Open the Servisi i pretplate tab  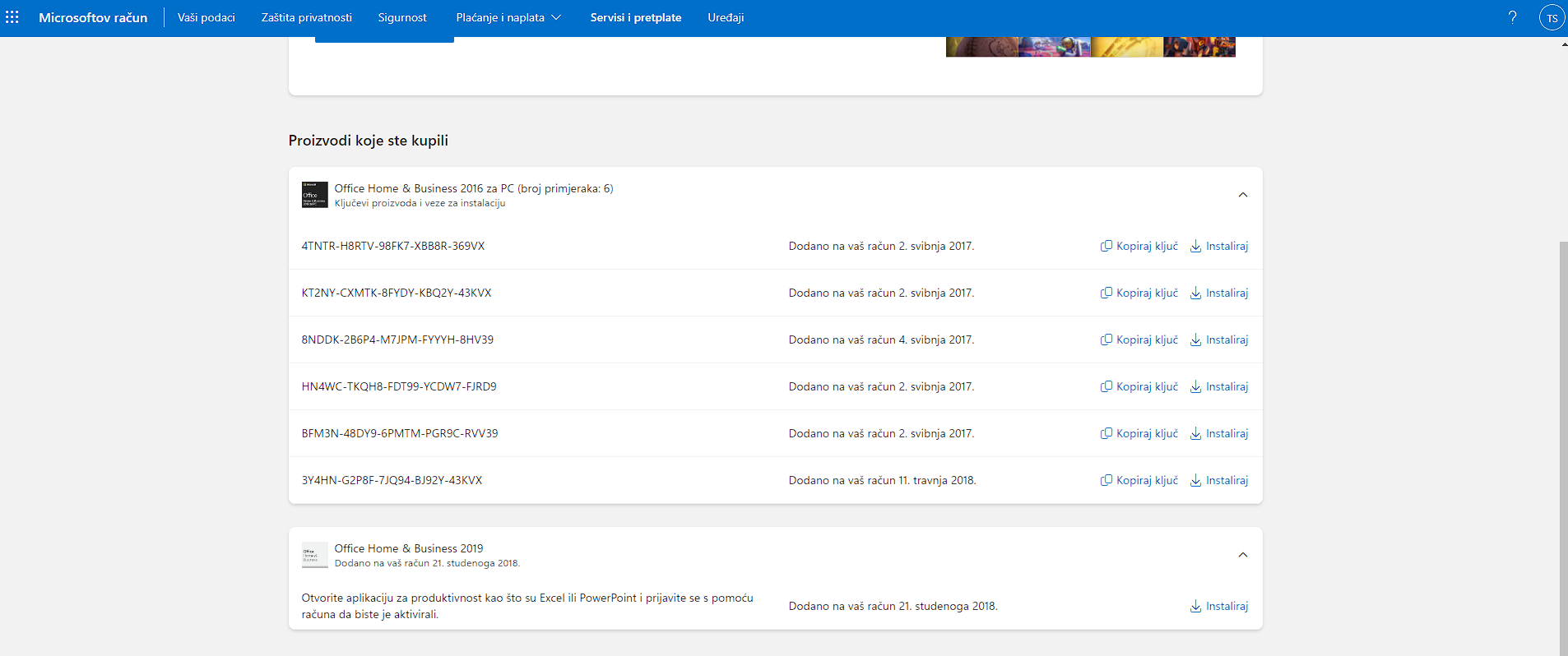636,17
